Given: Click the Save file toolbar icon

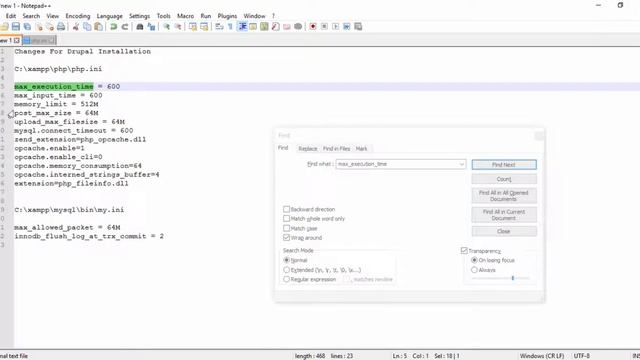Looking at the screenshot, I should click(x=16, y=27).
